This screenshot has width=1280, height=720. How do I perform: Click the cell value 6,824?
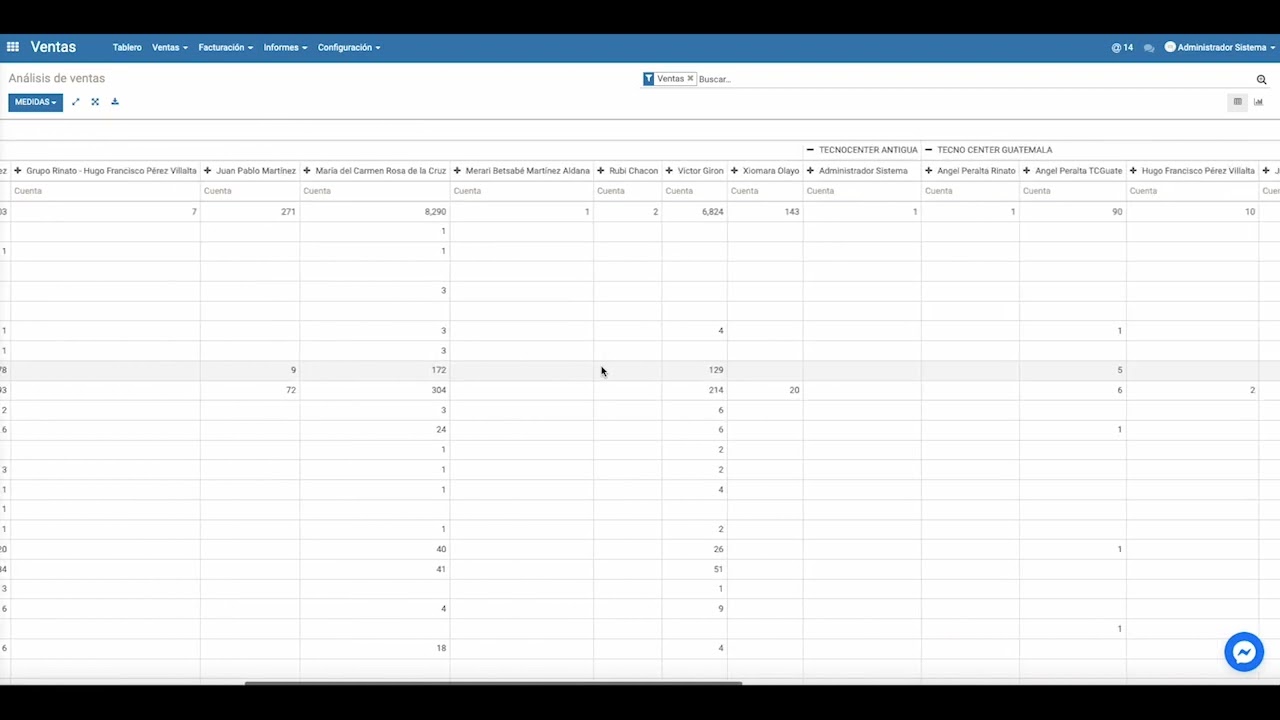click(x=712, y=212)
